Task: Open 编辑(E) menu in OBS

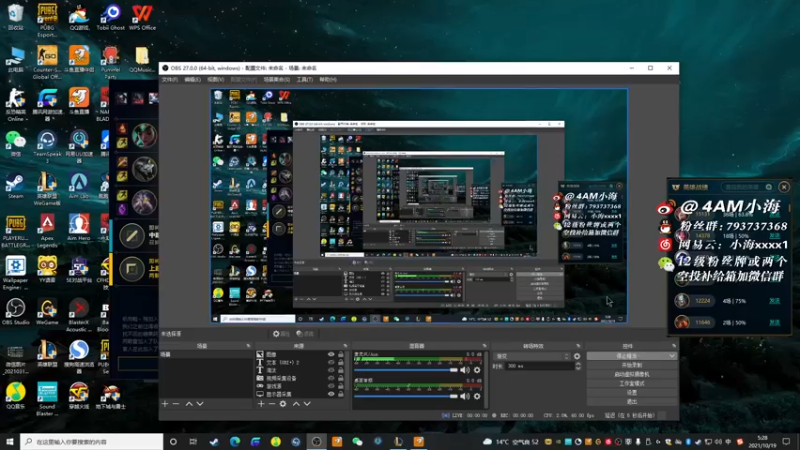Action: point(192,80)
